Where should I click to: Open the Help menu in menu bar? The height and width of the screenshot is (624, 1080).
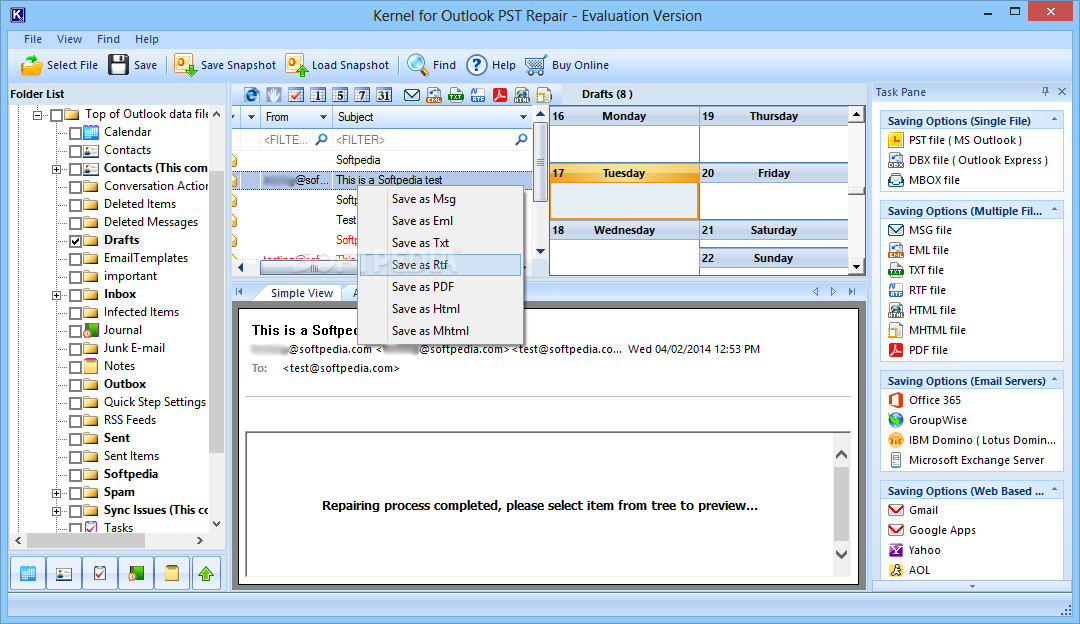pyautogui.click(x=146, y=39)
